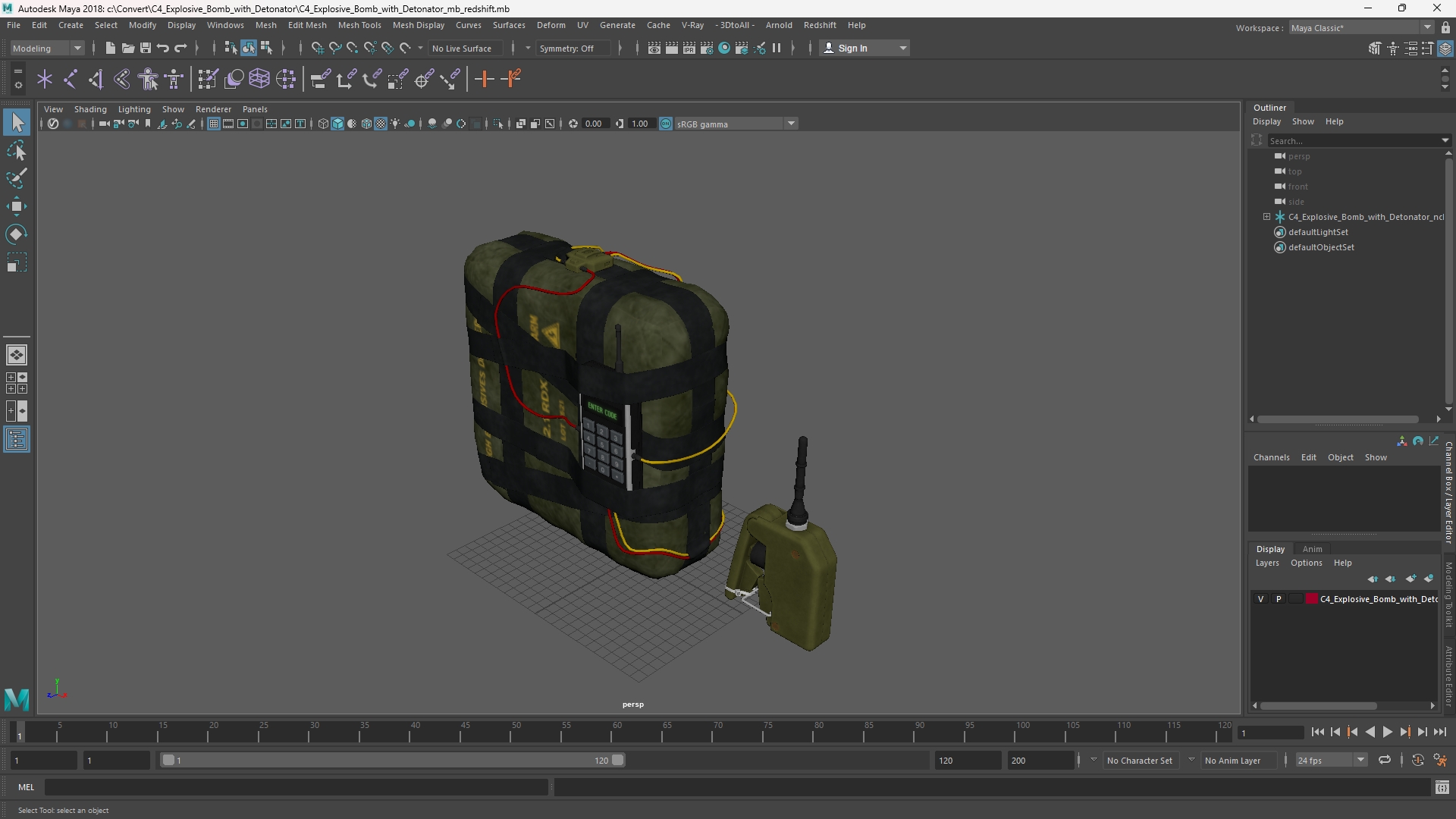Toggle layer playback P box
The height and width of the screenshot is (819, 1456).
click(1279, 599)
